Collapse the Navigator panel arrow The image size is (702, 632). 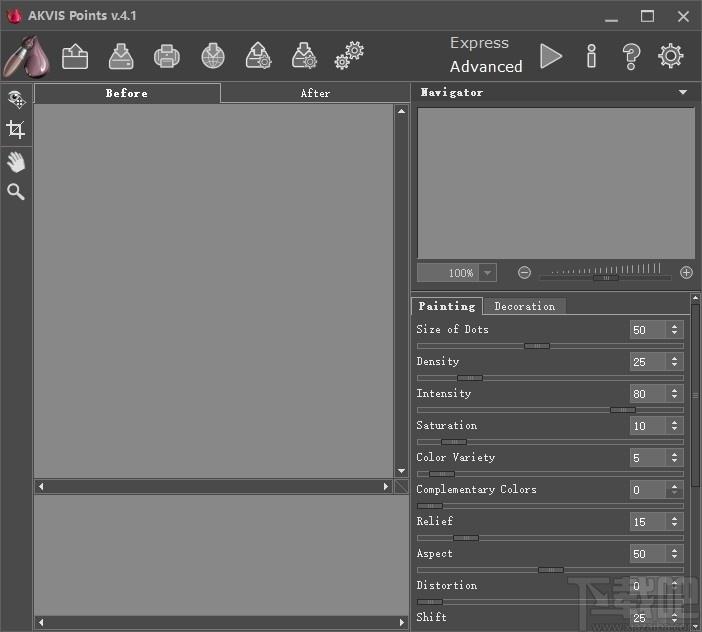coord(683,92)
